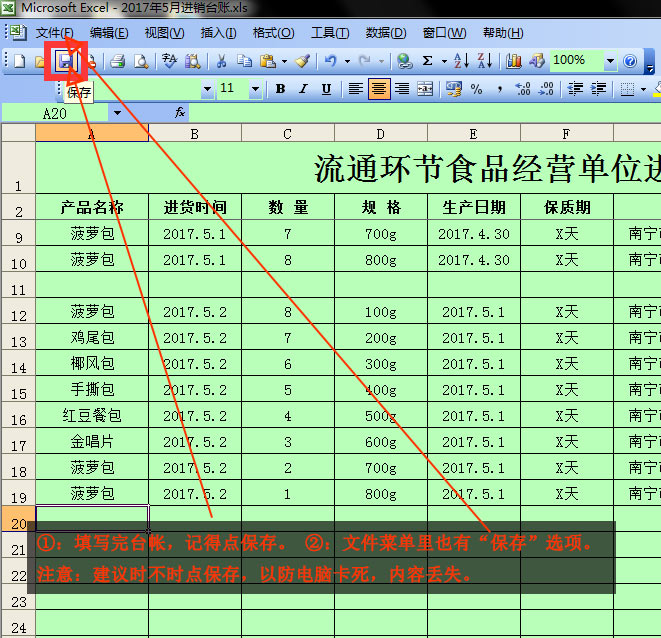Click the Cut scissors icon

[221, 61]
